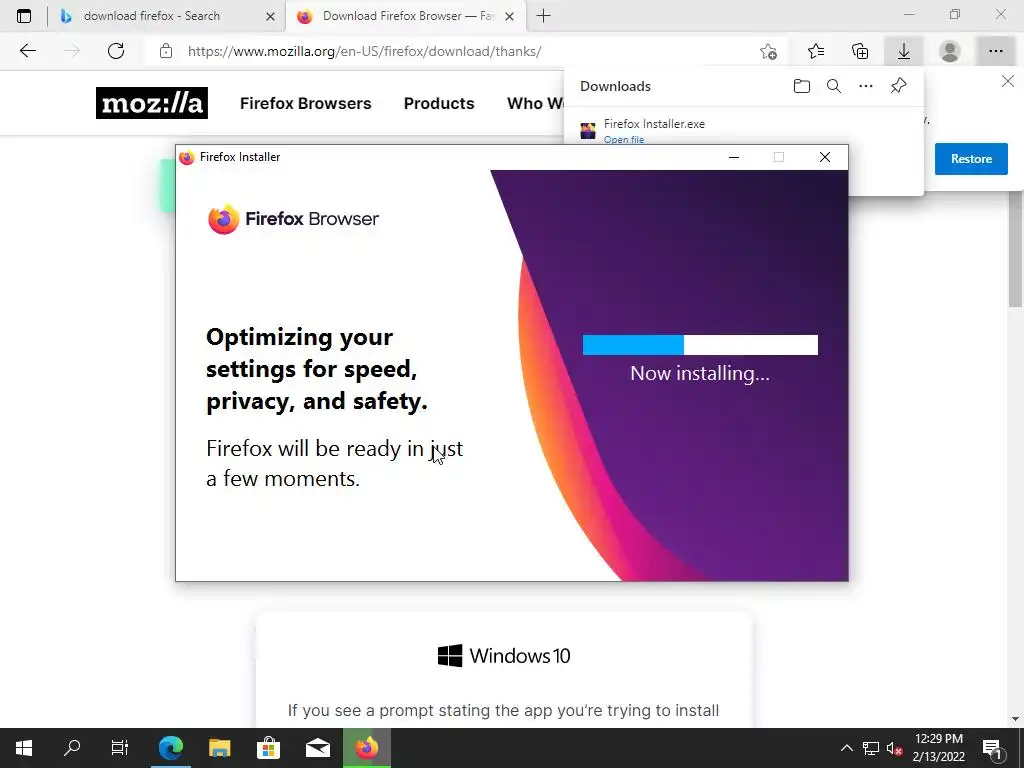The height and width of the screenshot is (768, 1024).
Task: Search downloads with magnifier icon
Action: (834, 86)
